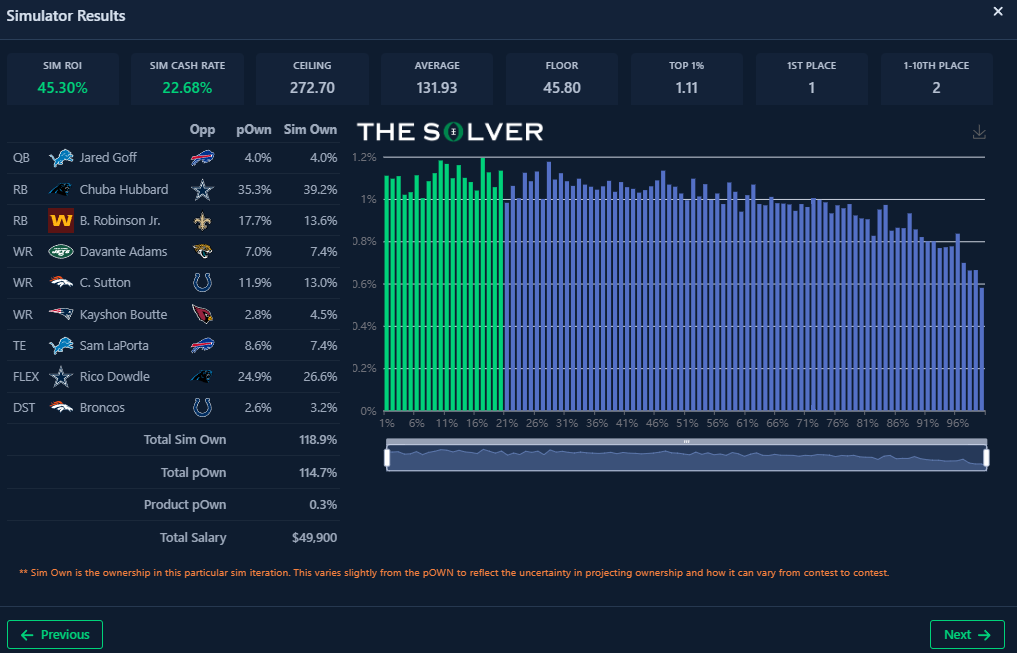This screenshot has width=1017, height=653.
Task: Click the AVERAGE value 131.93
Action: click(437, 88)
